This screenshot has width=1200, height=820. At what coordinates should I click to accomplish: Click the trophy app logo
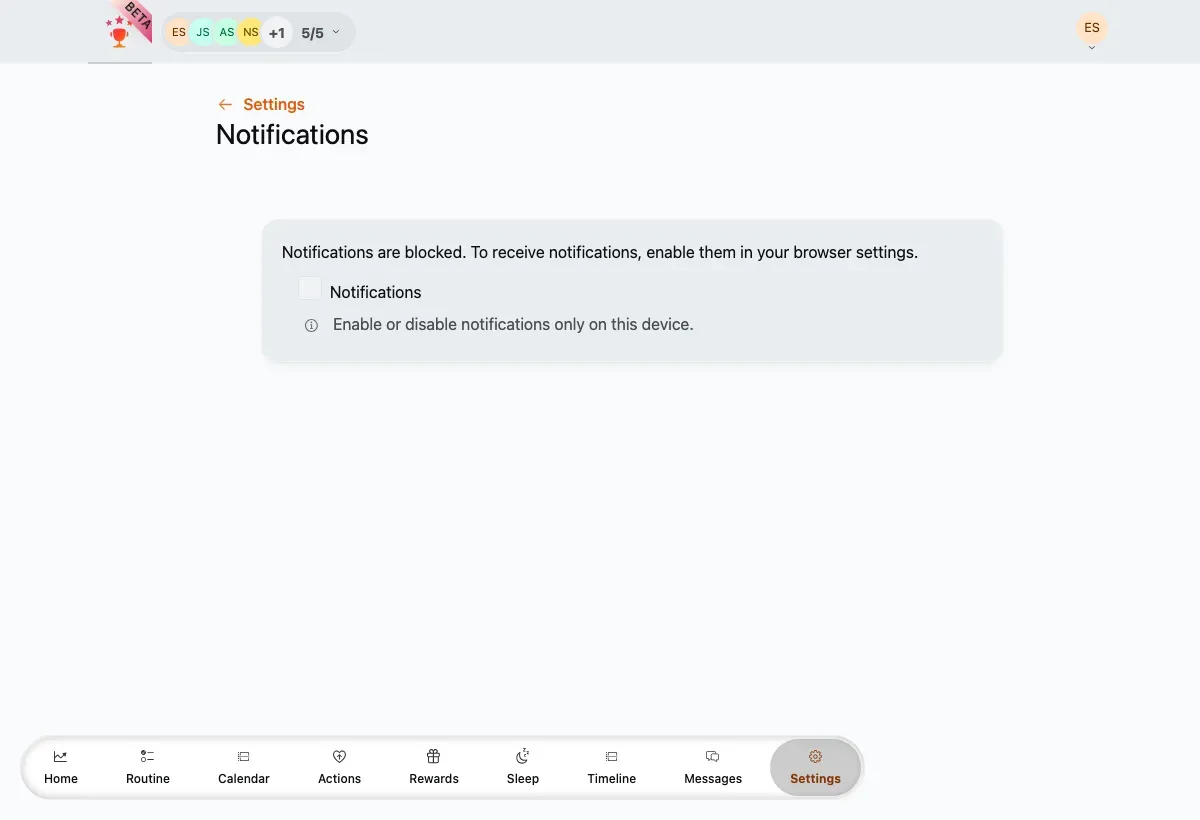click(x=120, y=34)
